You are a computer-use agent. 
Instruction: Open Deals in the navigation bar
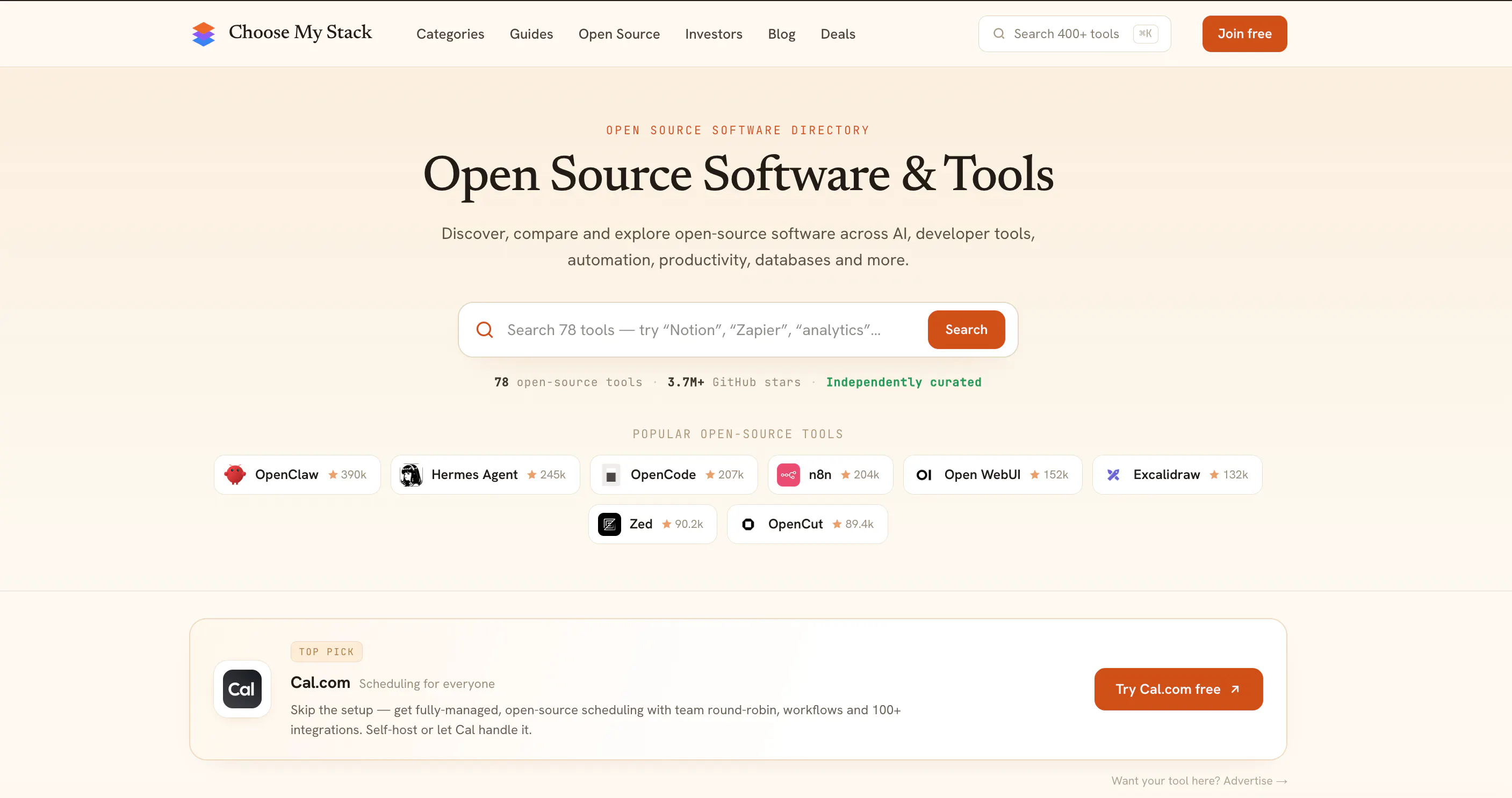(838, 34)
